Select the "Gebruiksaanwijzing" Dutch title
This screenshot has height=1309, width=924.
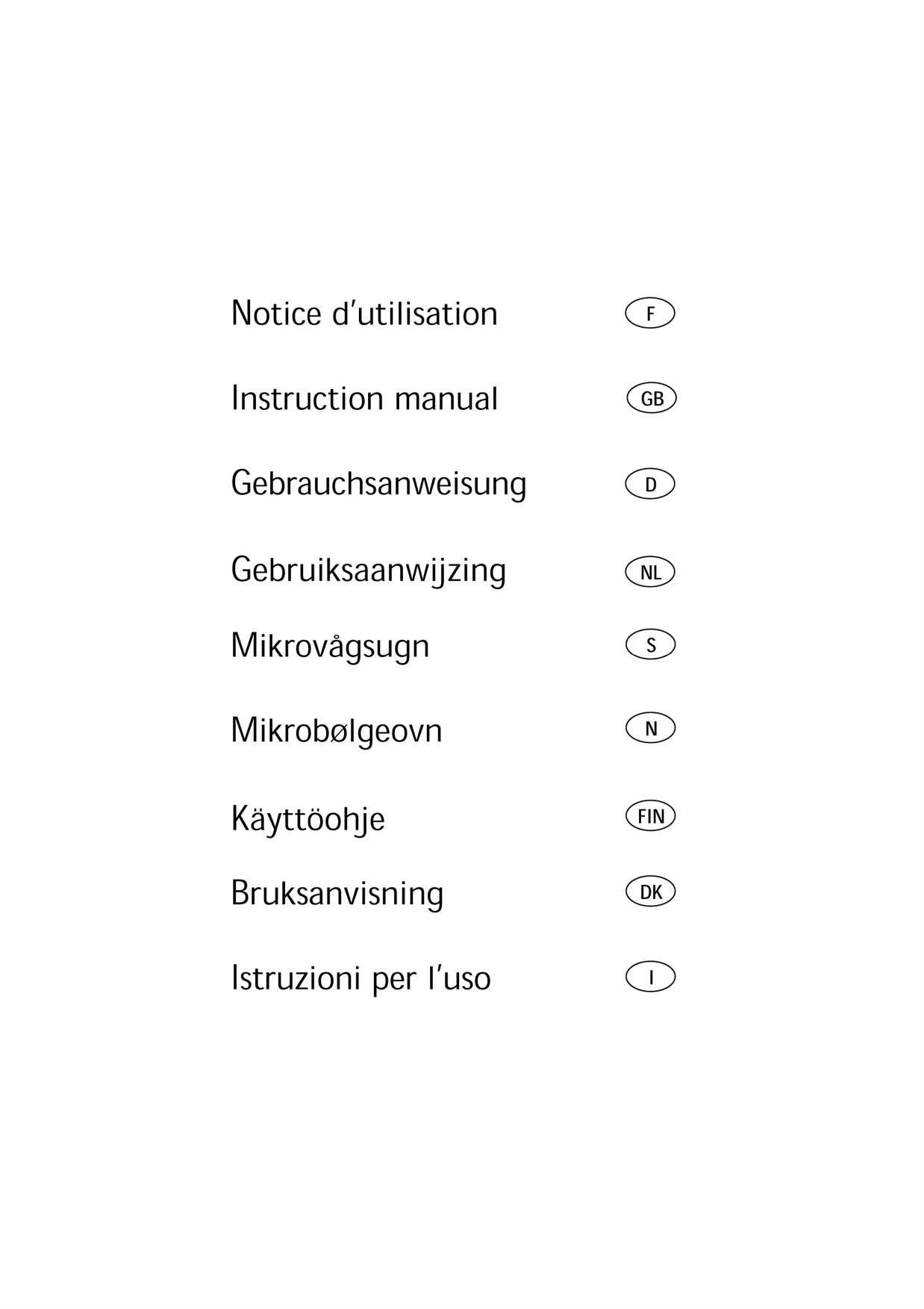[369, 571]
